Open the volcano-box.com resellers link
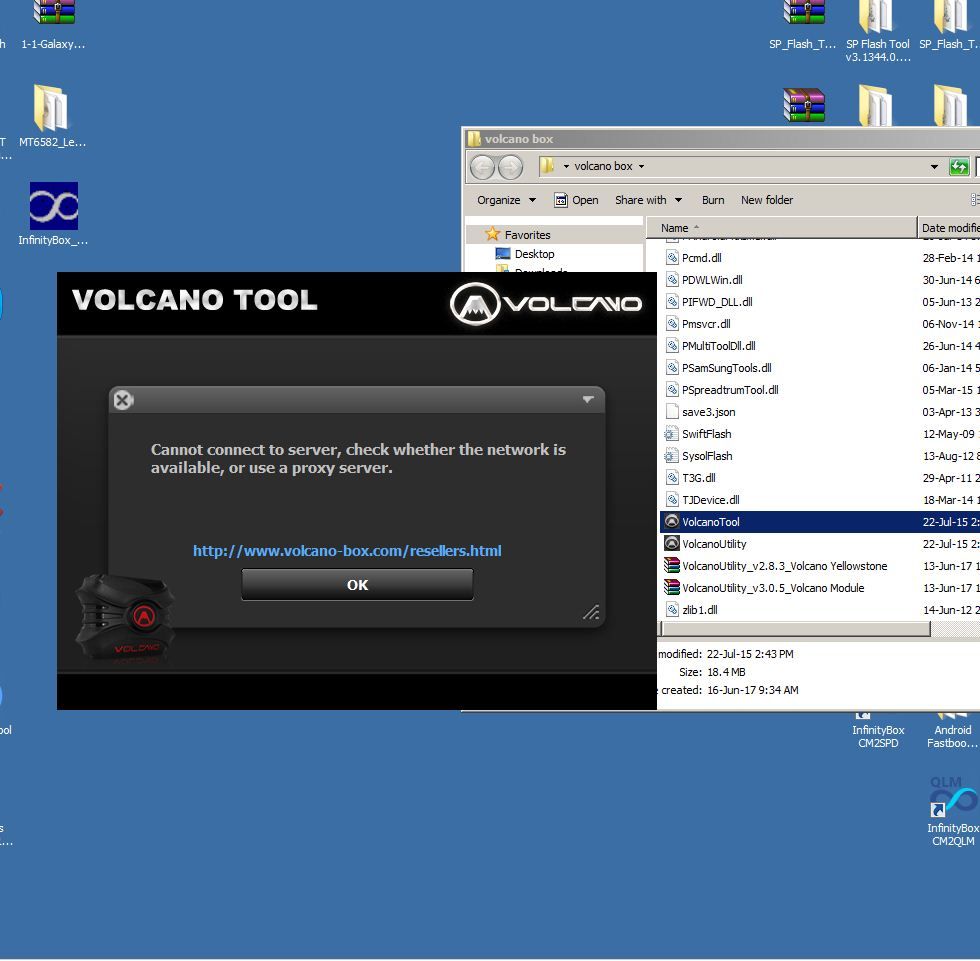This screenshot has height=961, width=980. [x=347, y=550]
